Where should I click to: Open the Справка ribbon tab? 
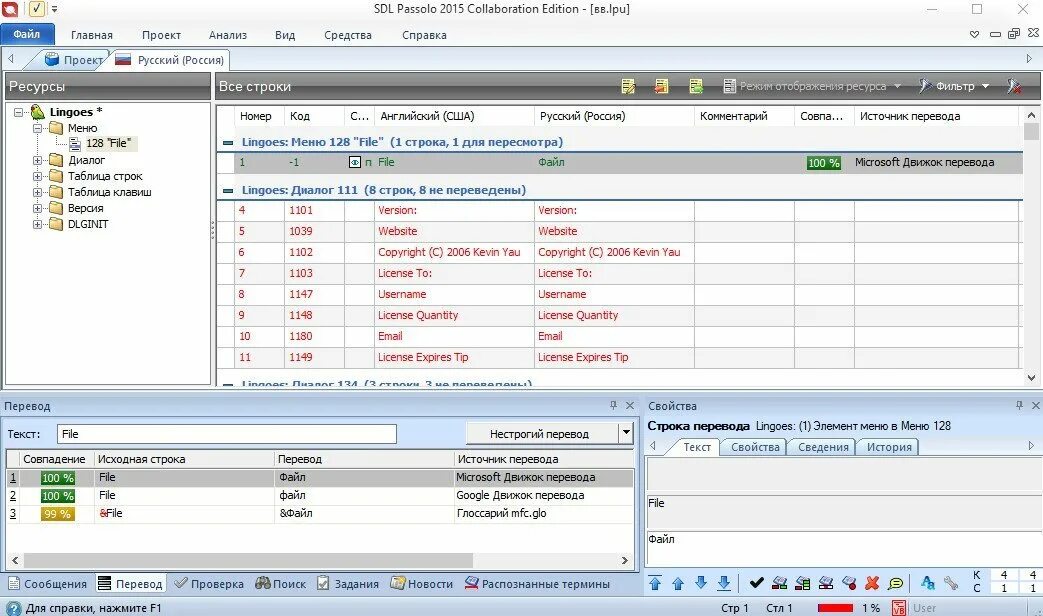point(424,35)
